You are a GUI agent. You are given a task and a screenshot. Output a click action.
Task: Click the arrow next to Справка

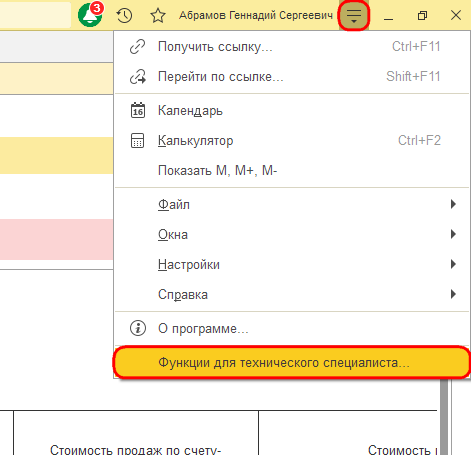pos(453,294)
